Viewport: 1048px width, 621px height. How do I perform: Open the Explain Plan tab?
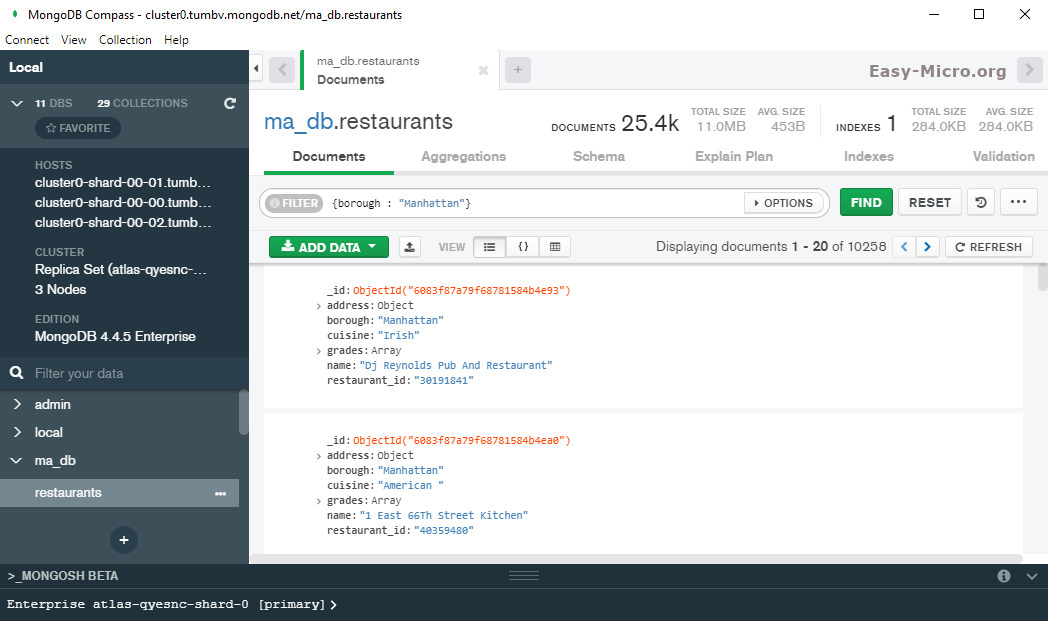pos(734,156)
